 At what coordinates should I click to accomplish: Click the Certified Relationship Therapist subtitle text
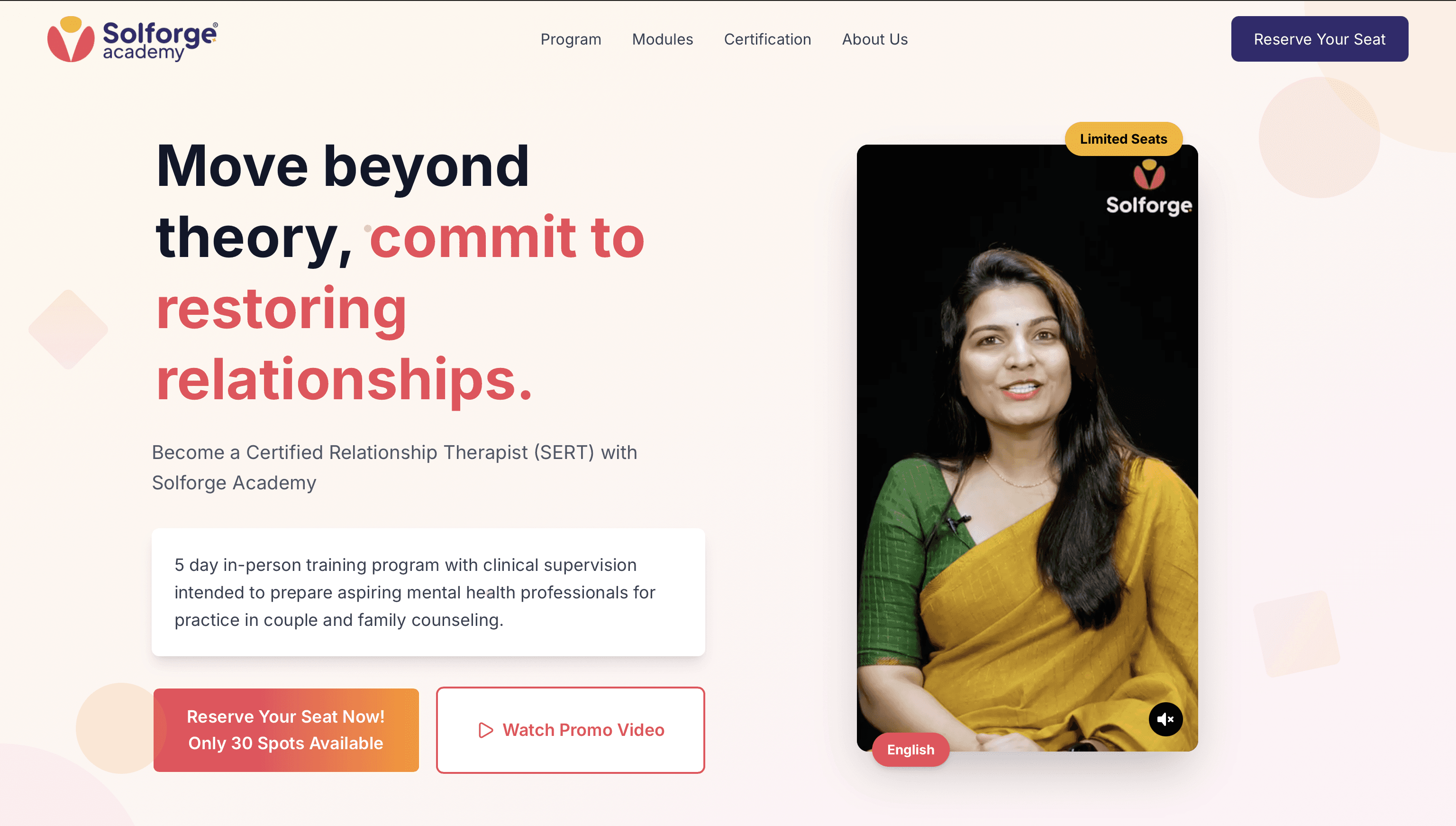click(395, 468)
